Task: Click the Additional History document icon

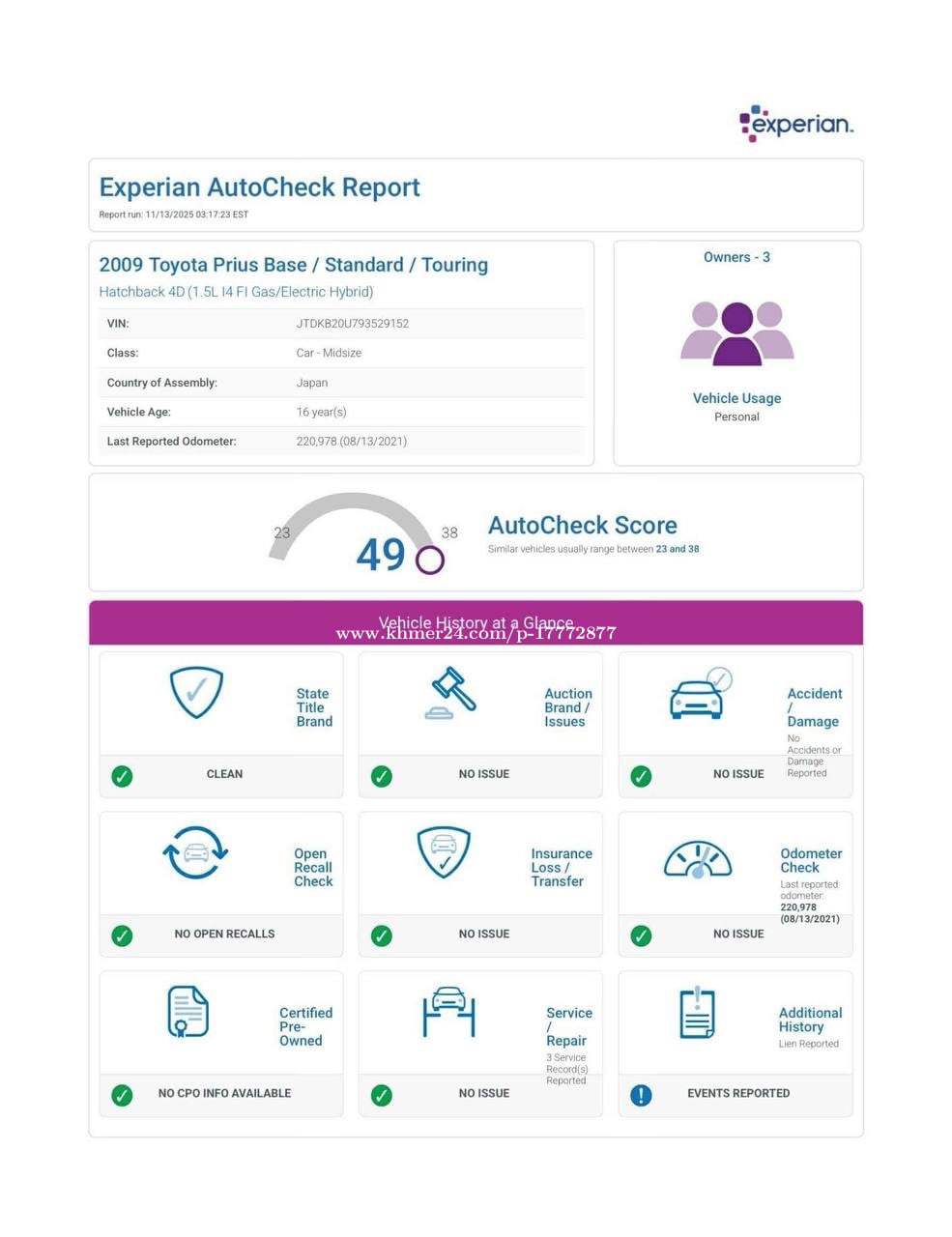Action: click(x=697, y=1013)
